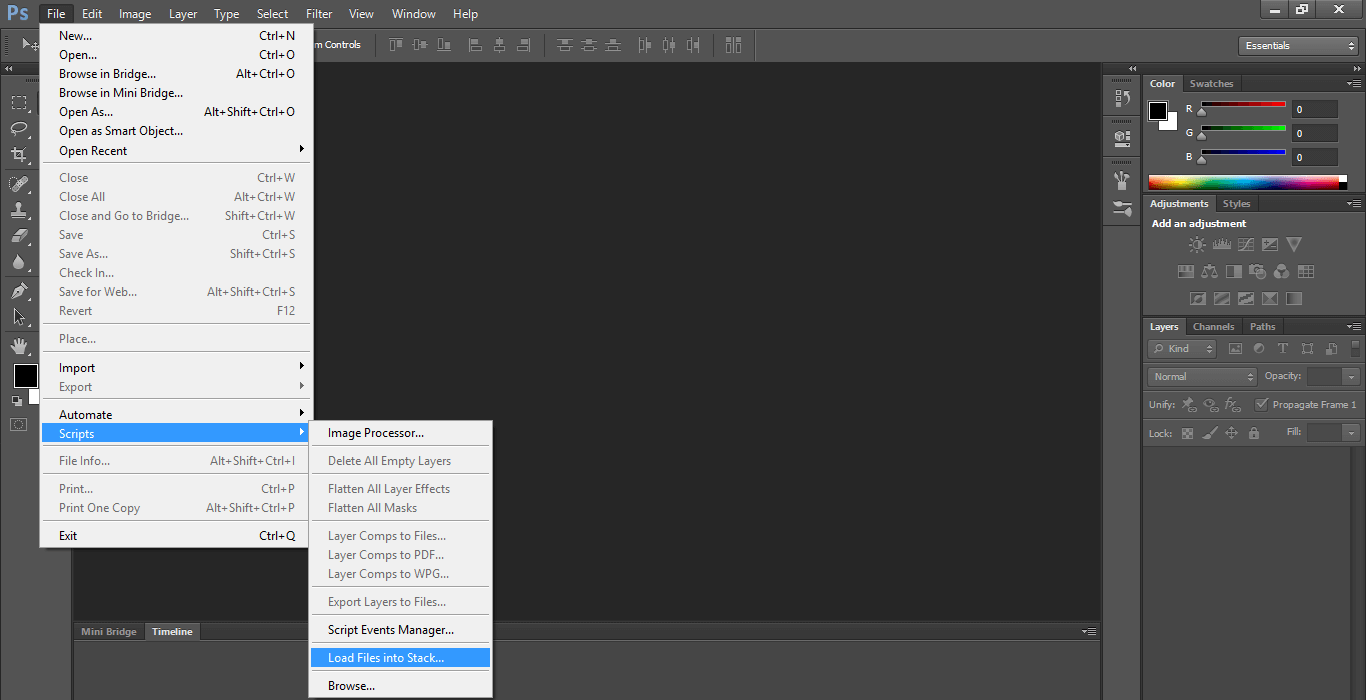Add a Levels adjustment
This screenshot has height=700, width=1366.
(x=1221, y=244)
